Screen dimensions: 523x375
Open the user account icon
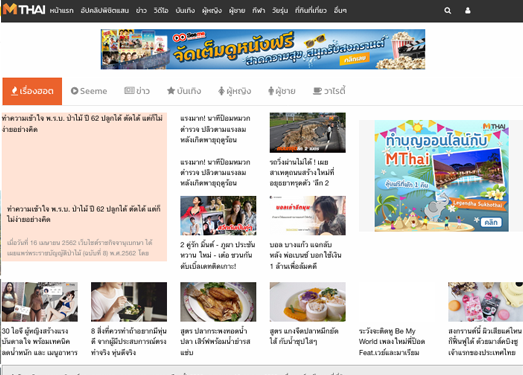coord(468,11)
